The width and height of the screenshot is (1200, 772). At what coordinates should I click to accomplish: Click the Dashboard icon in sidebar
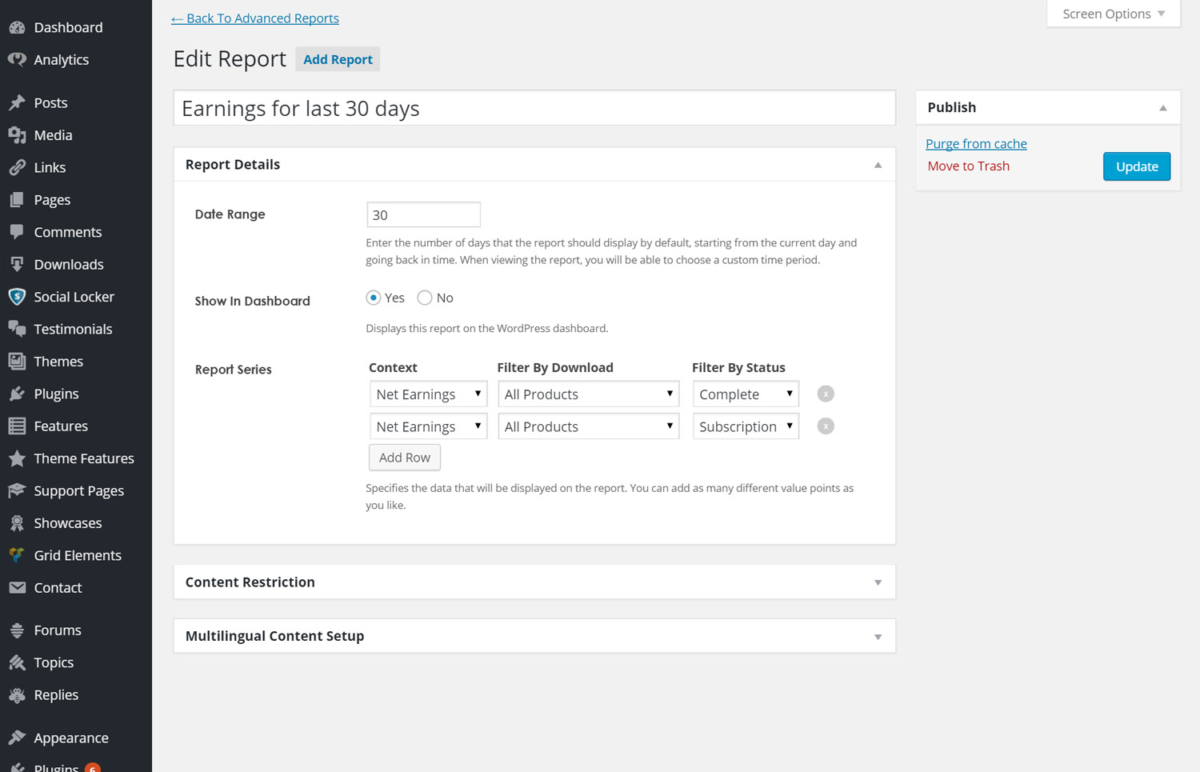pyautogui.click(x=17, y=28)
